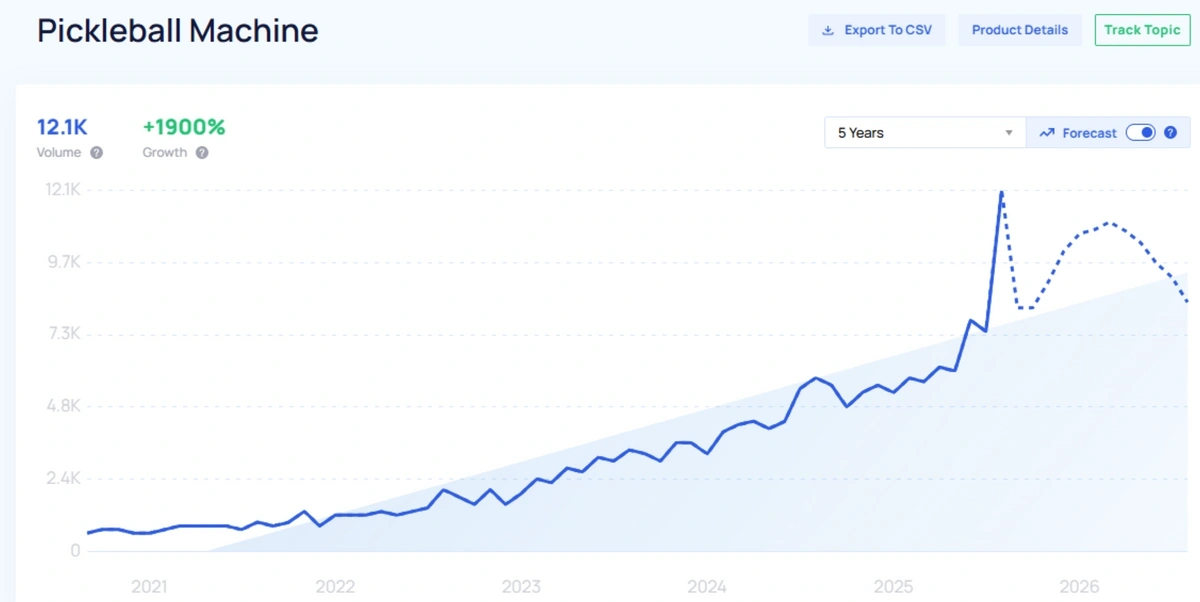Click the Growth label under +1900%

click(x=165, y=153)
